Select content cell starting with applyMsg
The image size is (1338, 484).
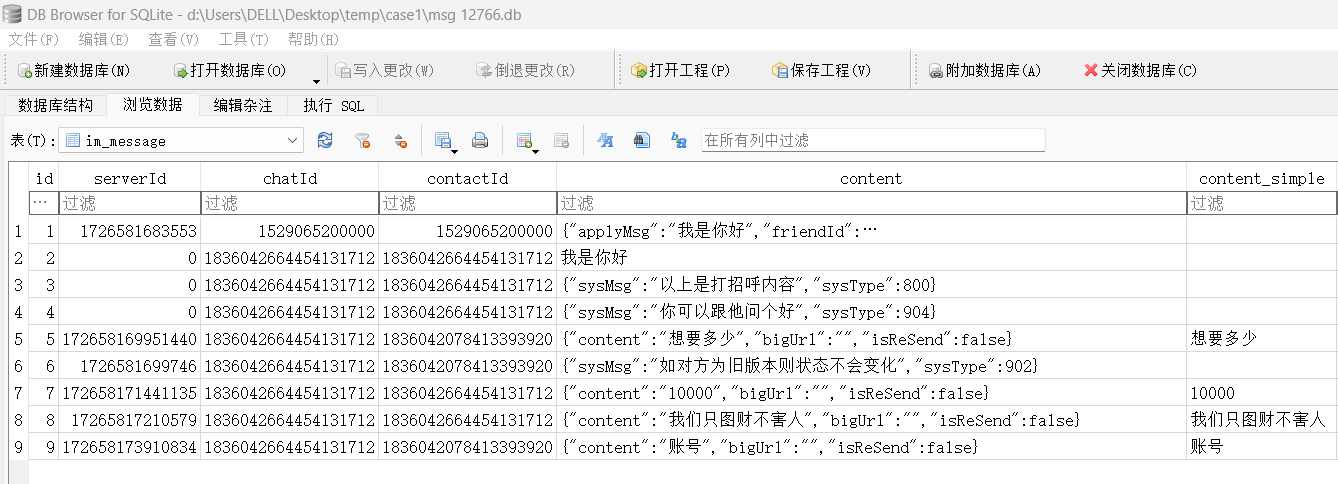click(x=872, y=231)
